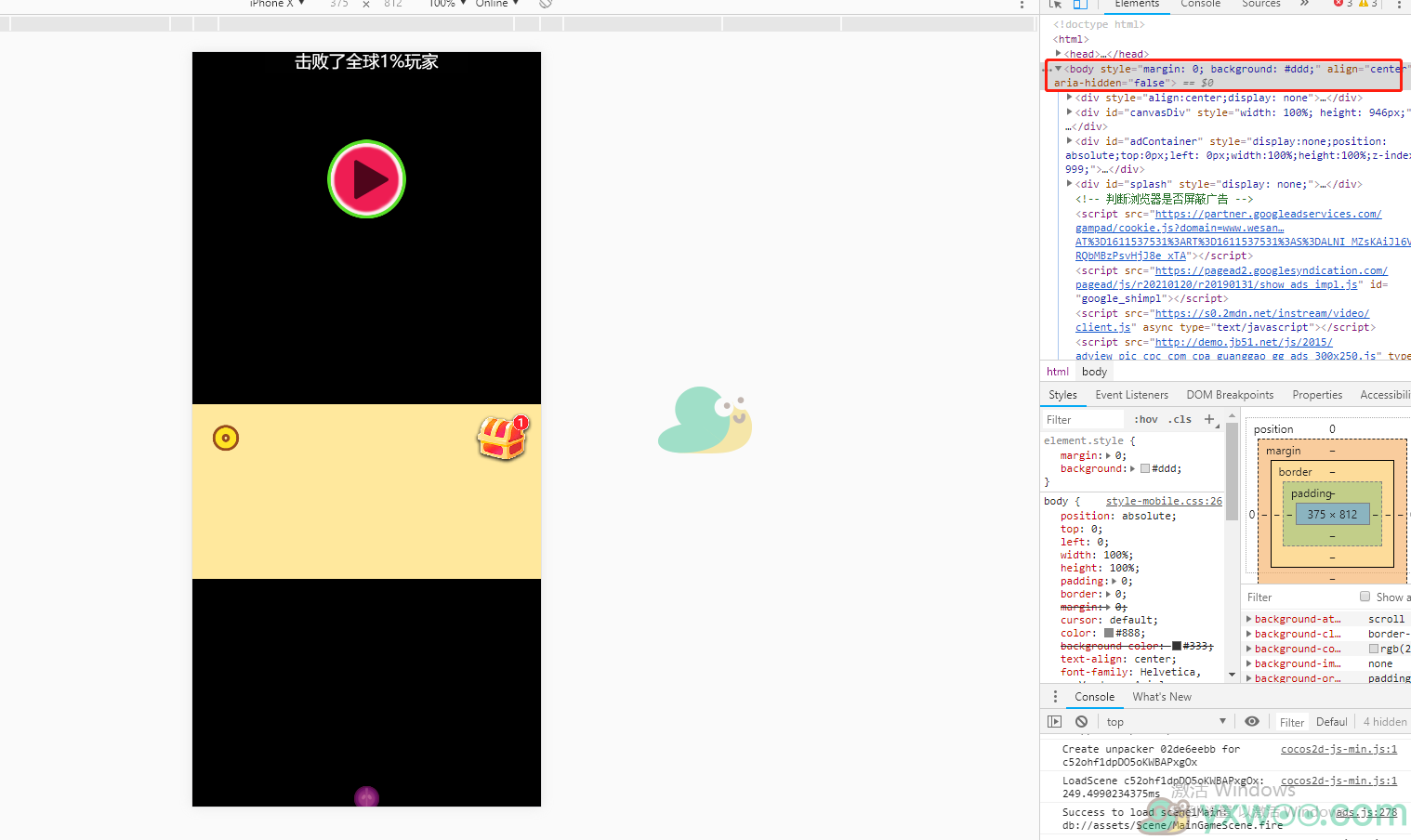Open the style-mobile.css:26 source link

point(1164,501)
